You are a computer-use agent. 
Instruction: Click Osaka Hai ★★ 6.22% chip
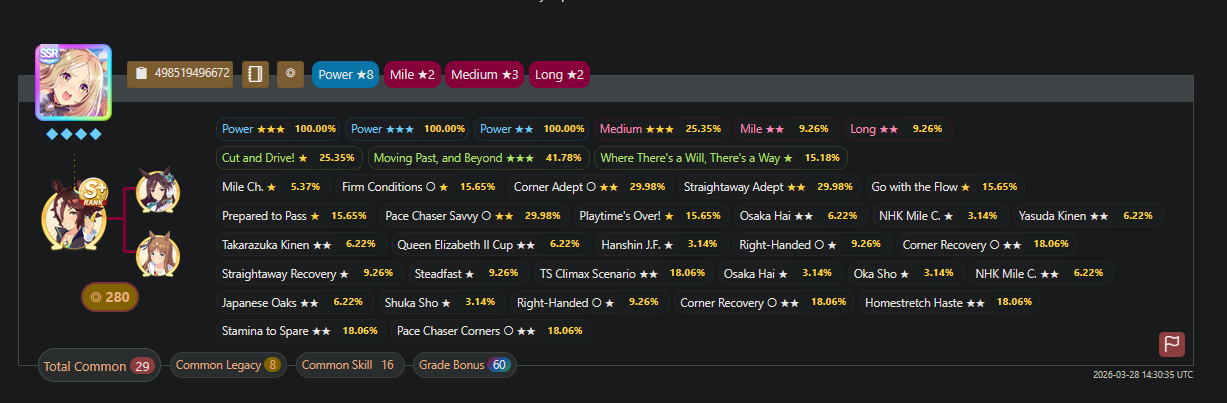coord(798,216)
